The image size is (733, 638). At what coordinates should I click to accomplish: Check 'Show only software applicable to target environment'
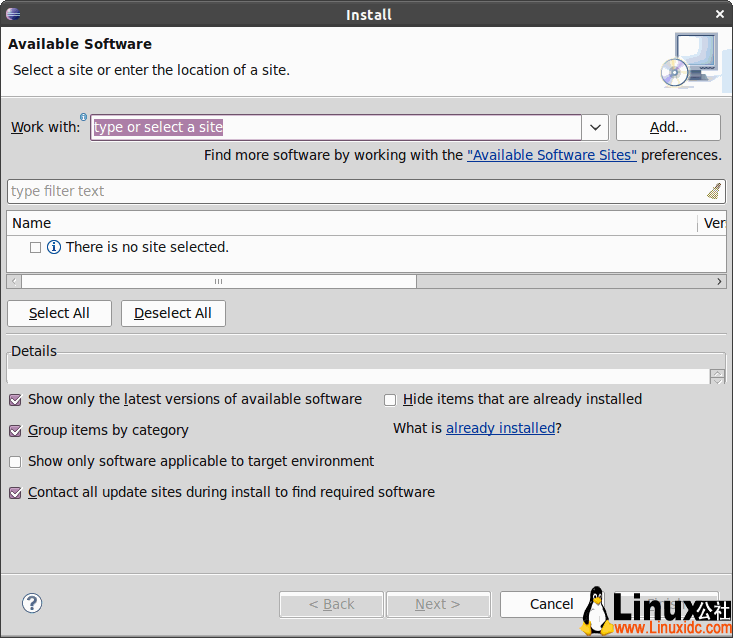click(x=15, y=461)
